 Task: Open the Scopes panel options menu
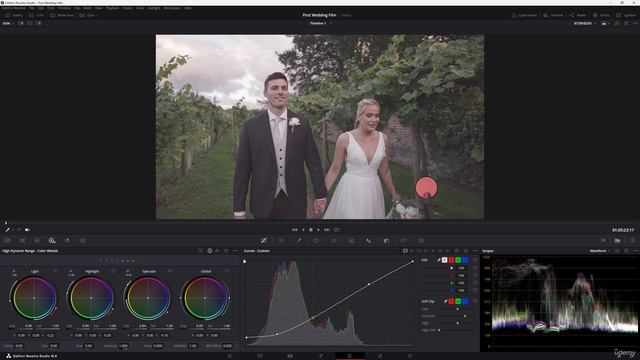635,251
